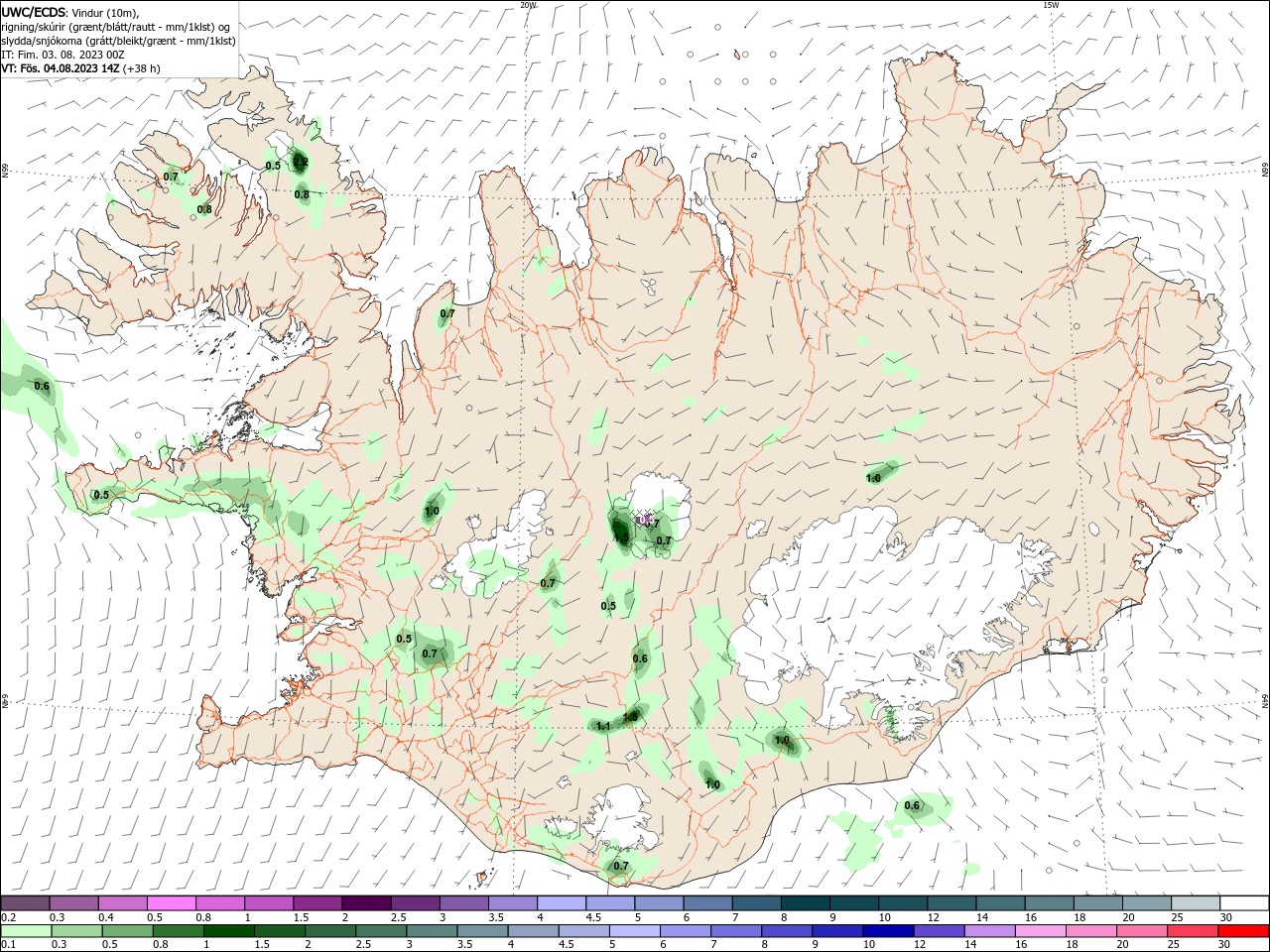Screen dimensions: 1270x952
Task: Click the 2.2 precipitation value in the Westfjords
Action: (x=301, y=163)
